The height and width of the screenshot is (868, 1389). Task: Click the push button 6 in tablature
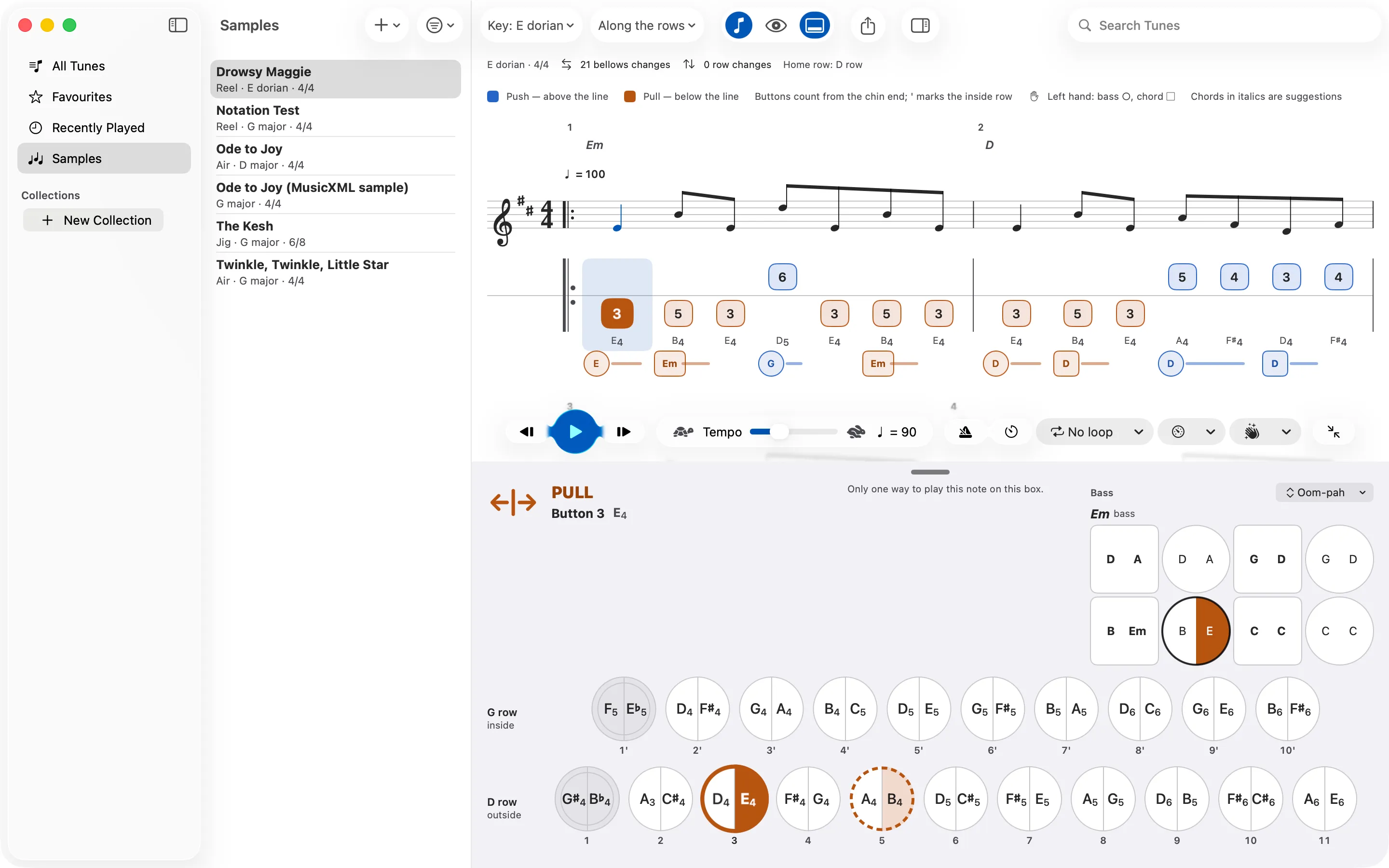(782, 277)
